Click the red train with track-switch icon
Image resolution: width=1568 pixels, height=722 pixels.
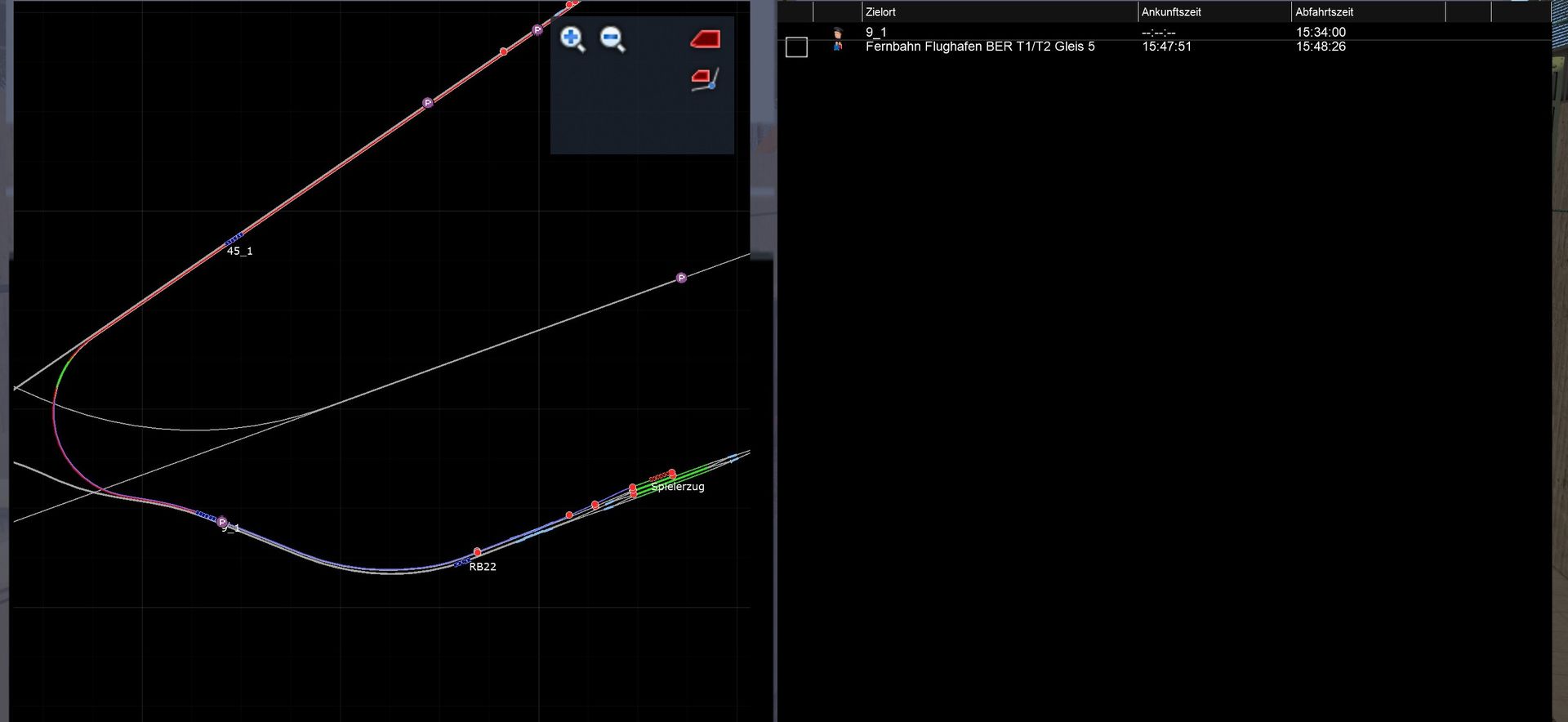705,79
